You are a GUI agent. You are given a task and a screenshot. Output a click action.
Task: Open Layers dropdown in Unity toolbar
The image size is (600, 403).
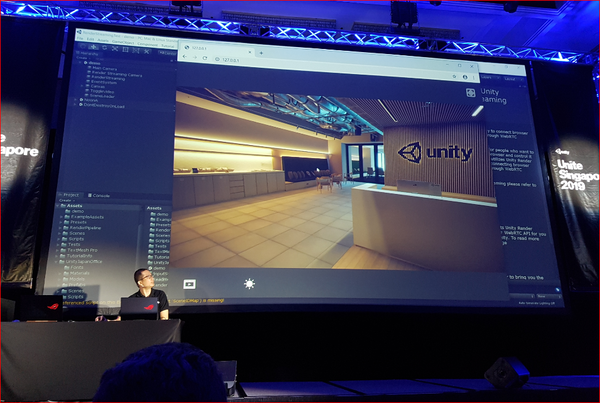click(491, 77)
